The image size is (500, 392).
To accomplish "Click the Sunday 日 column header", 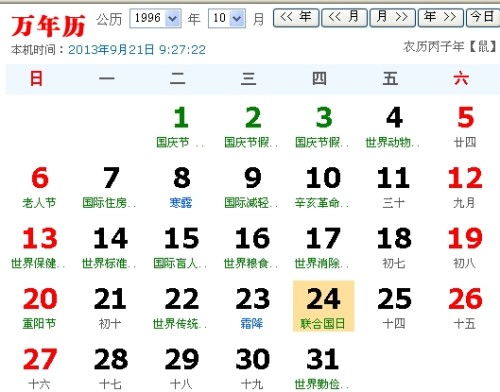I will pyautogui.click(x=36, y=79).
